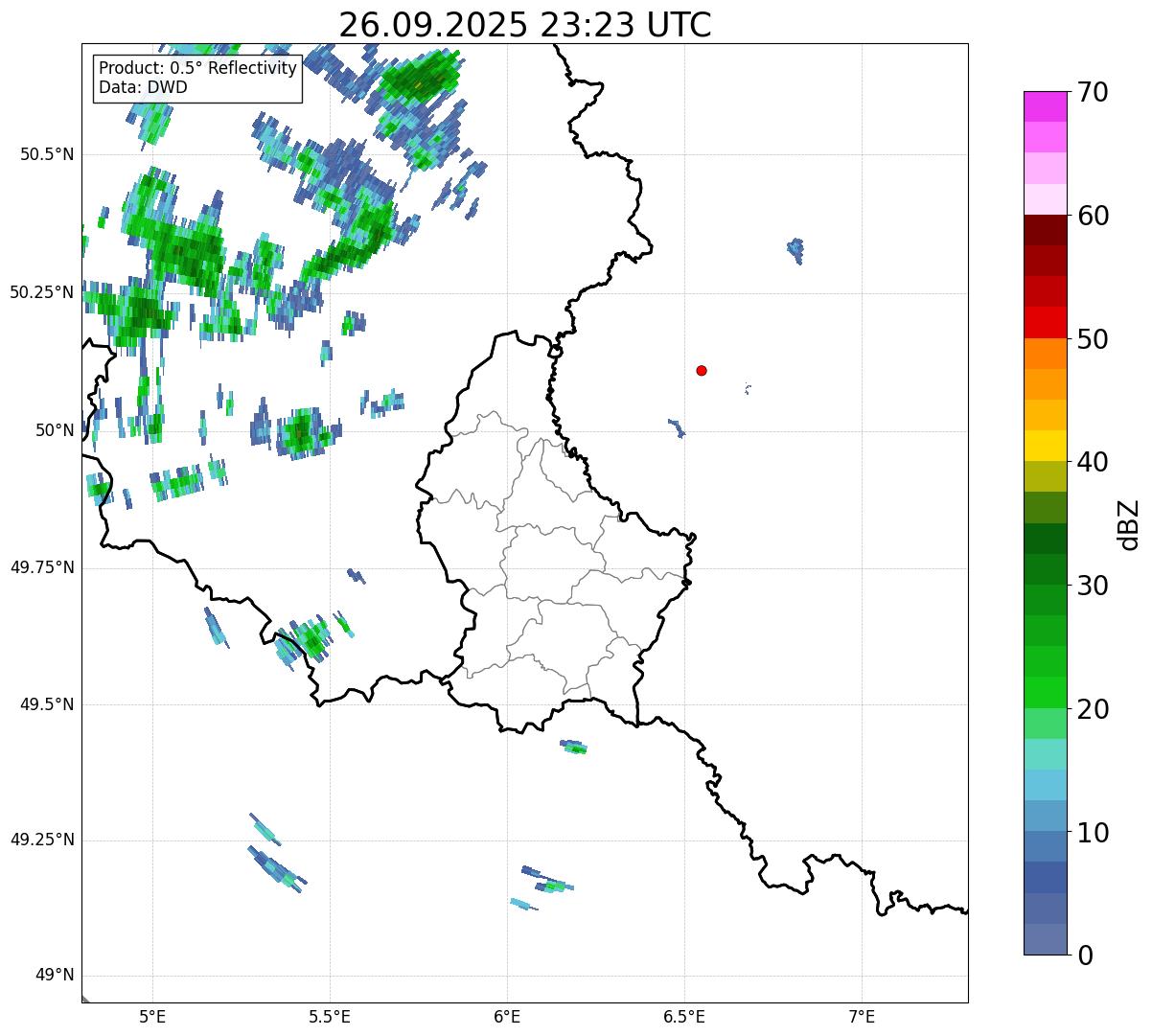1152x1036 pixels.
Task: Click the 0 tick on the colorbar
Action: click(1085, 955)
